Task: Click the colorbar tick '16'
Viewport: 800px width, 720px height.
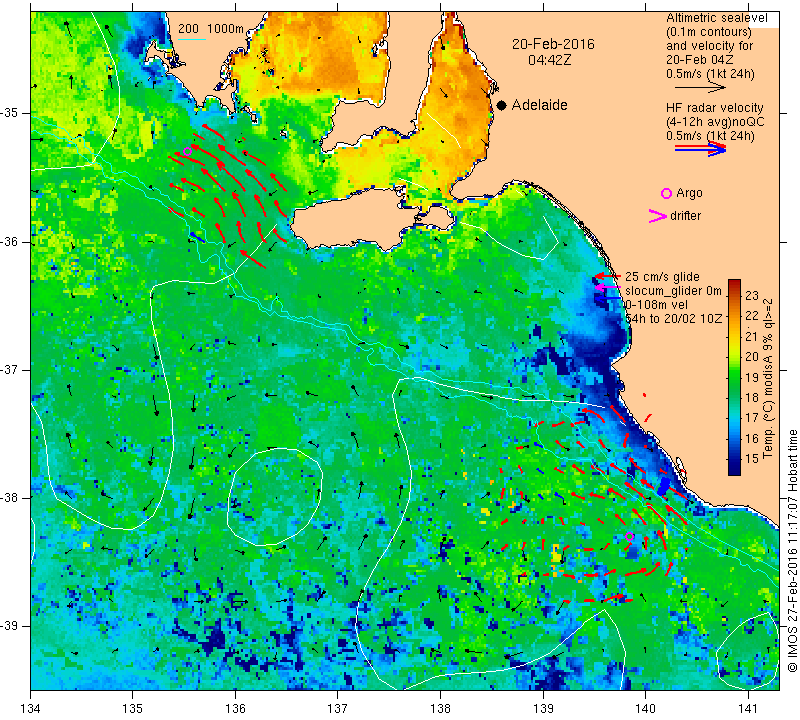Action: [x=752, y=438]
